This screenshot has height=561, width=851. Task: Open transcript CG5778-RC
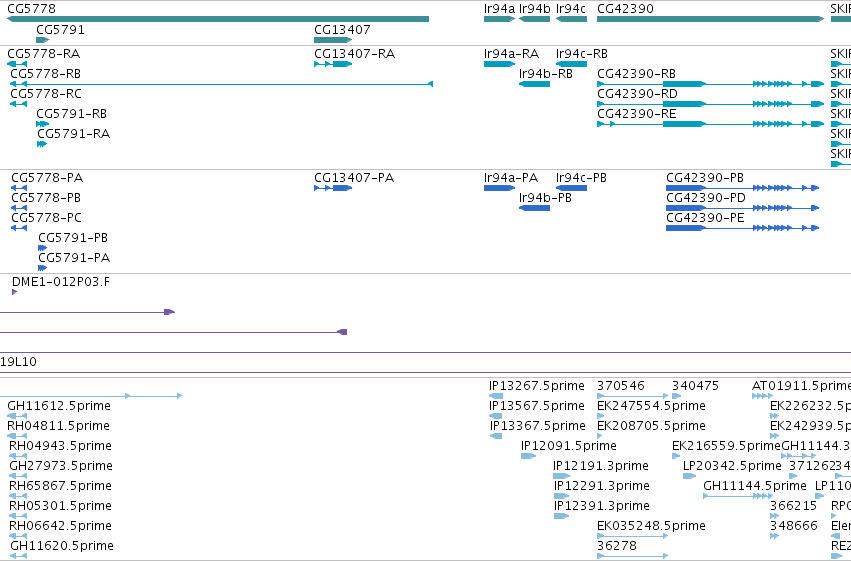pos(46,94)
